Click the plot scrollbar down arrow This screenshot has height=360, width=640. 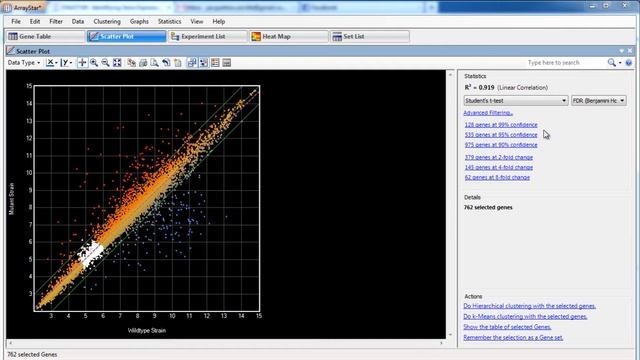coord(451,335)
